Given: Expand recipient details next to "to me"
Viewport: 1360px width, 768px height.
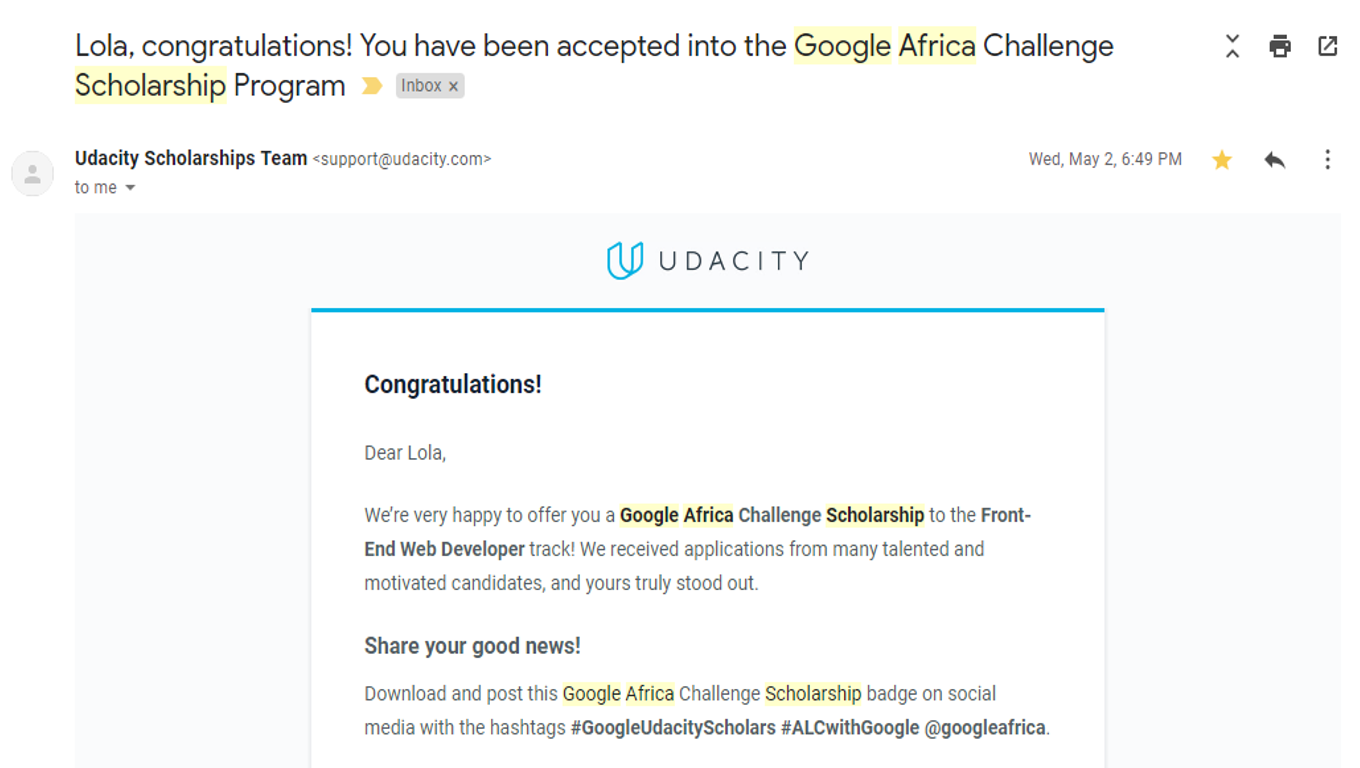Looking at the screenshot, I should 130,188.
